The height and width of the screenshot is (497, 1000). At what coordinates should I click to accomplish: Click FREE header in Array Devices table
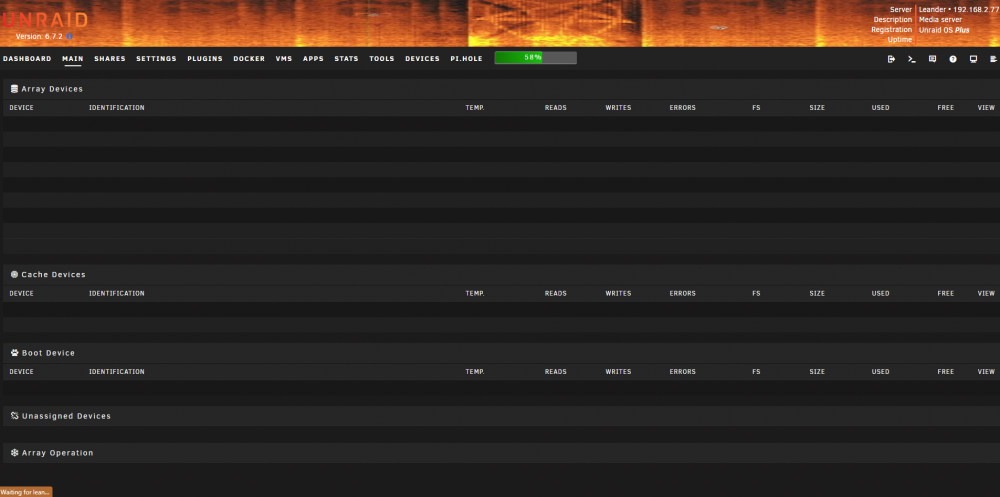(946, 108)
